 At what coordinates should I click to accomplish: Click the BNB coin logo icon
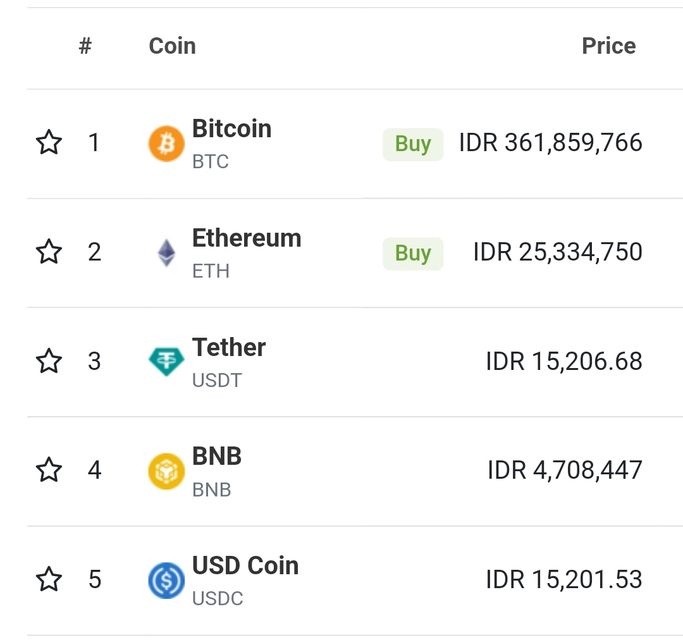[x=166, y=471]
